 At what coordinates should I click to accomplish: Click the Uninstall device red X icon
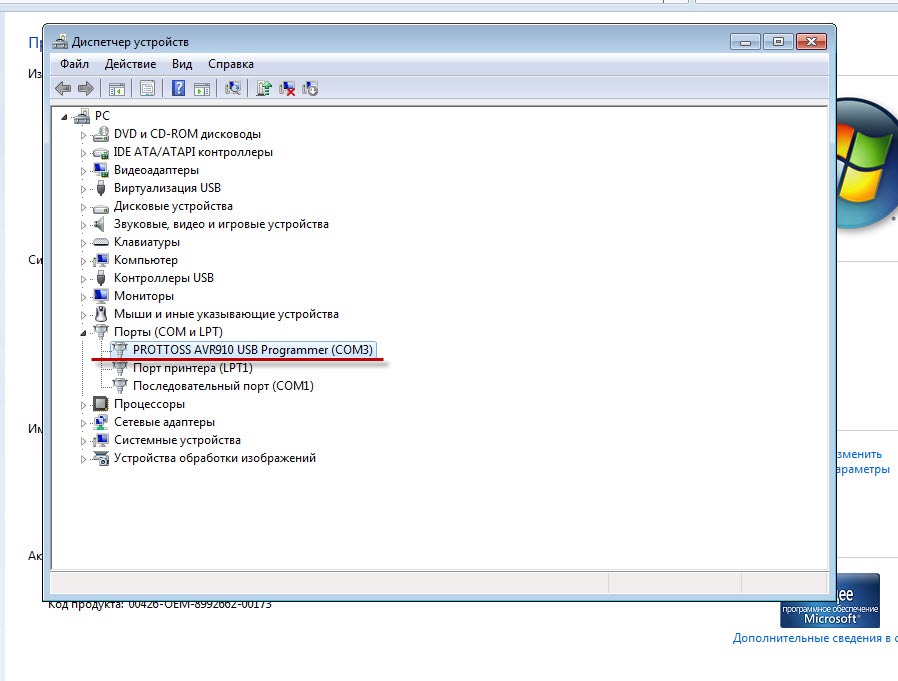[x=287, y=88]
